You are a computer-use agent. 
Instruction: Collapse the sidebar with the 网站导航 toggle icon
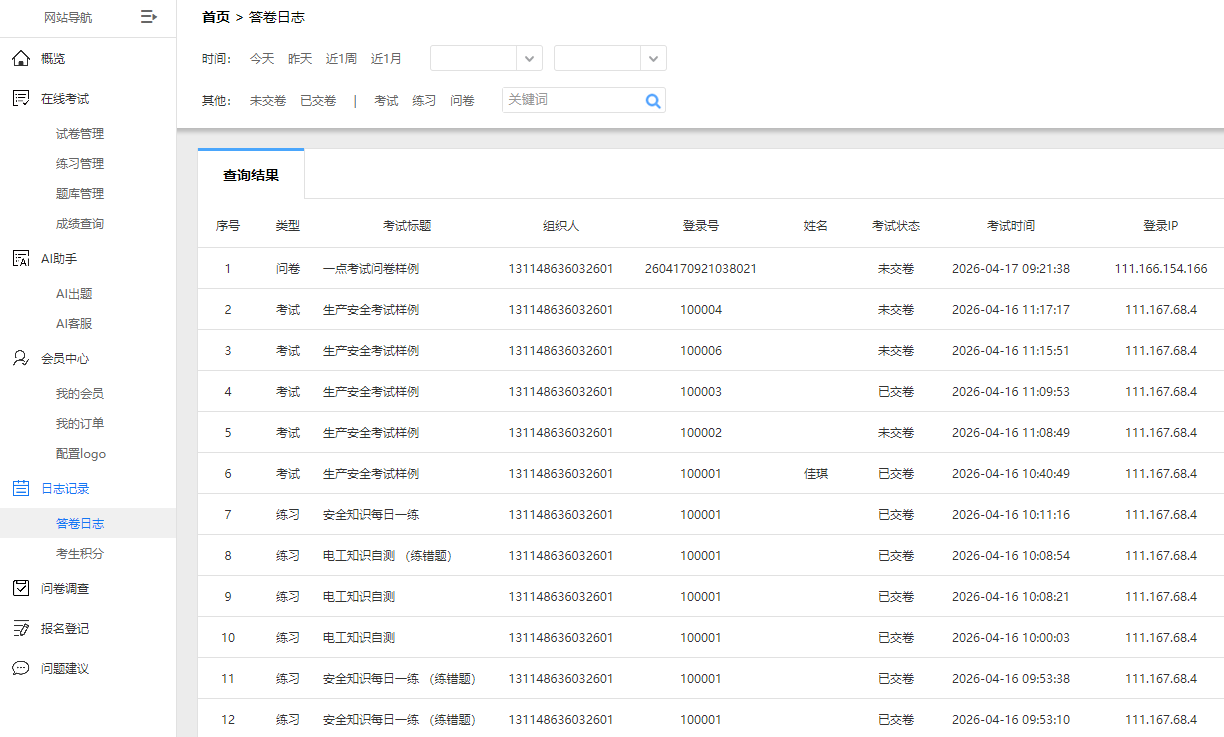(x=148, y=17)
